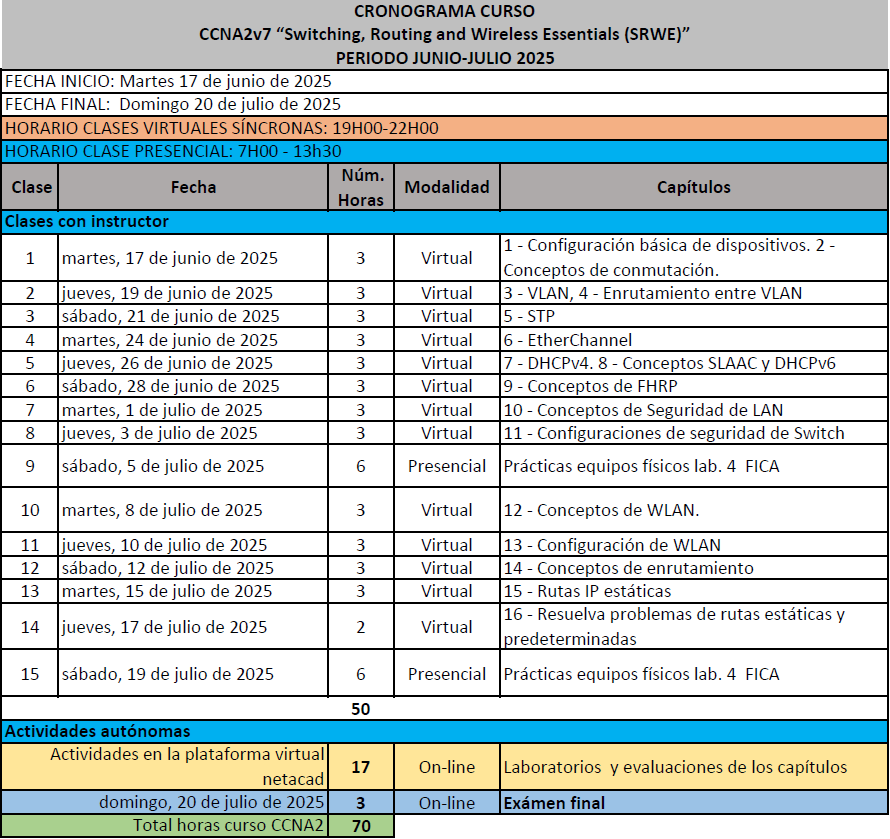The image size is (890, 839).
Task: Click 'PERIODO JUNIO-JULIO 2025' heading
Action: 444,58
